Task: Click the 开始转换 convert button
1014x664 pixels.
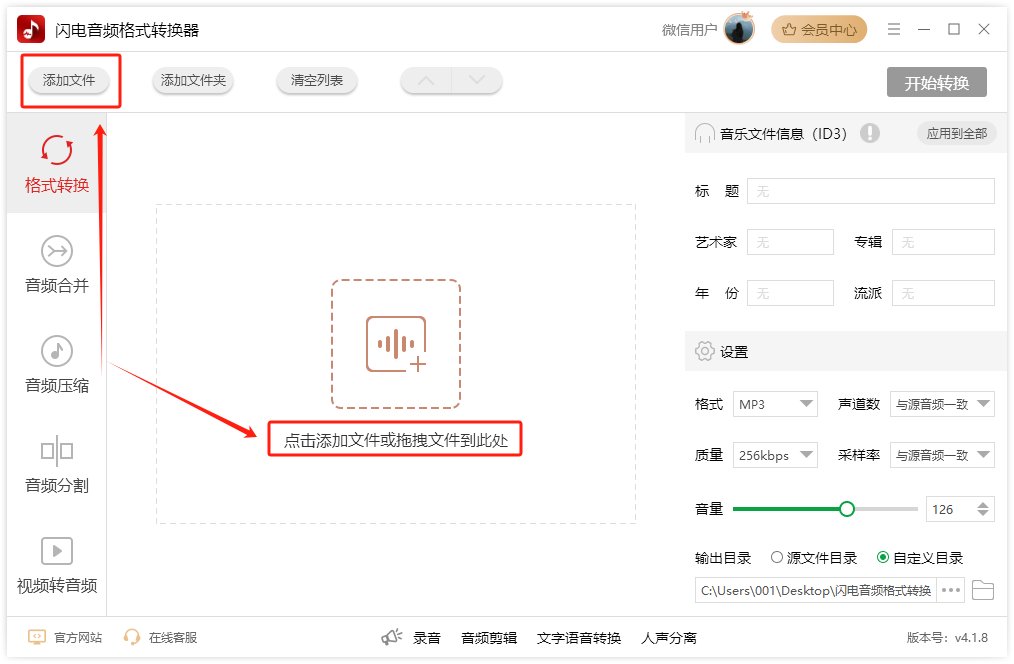Action: [x=938, y=84]
